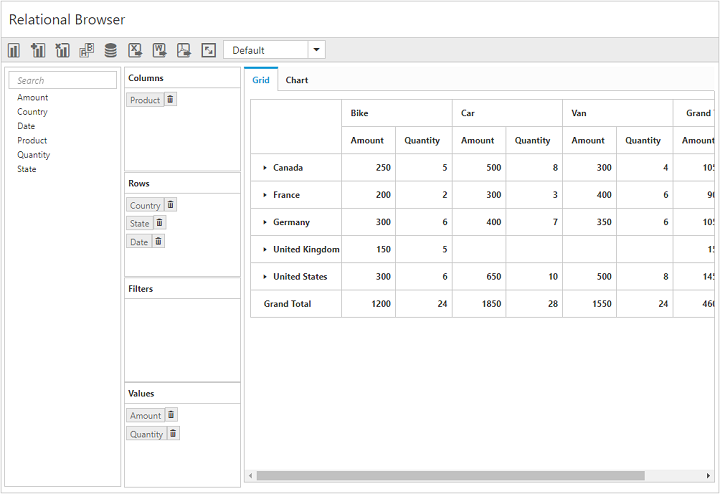Screen dimensions: 720x494
Task: Click the full screen toggle icon
Action: tap(208, 50)
